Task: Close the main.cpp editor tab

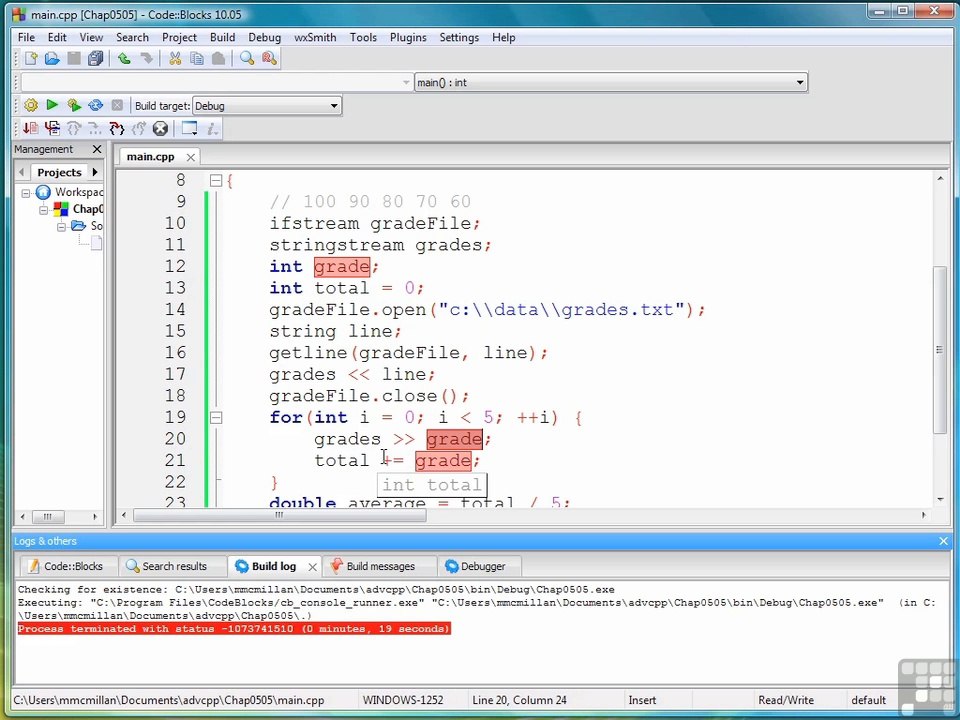Action: coord(190,157)
